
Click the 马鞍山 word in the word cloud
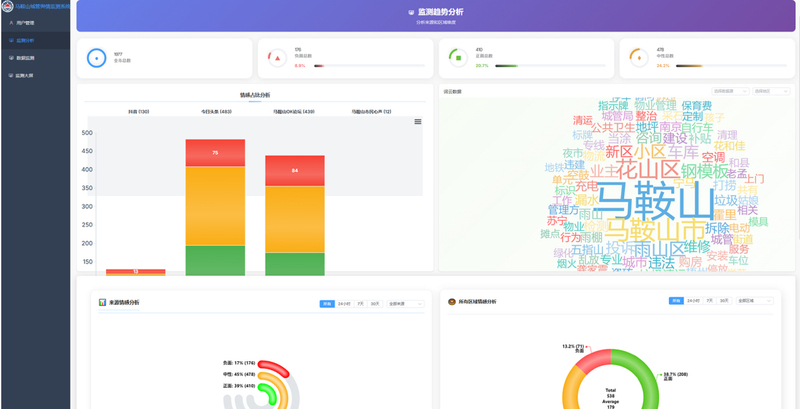[655, 200]
